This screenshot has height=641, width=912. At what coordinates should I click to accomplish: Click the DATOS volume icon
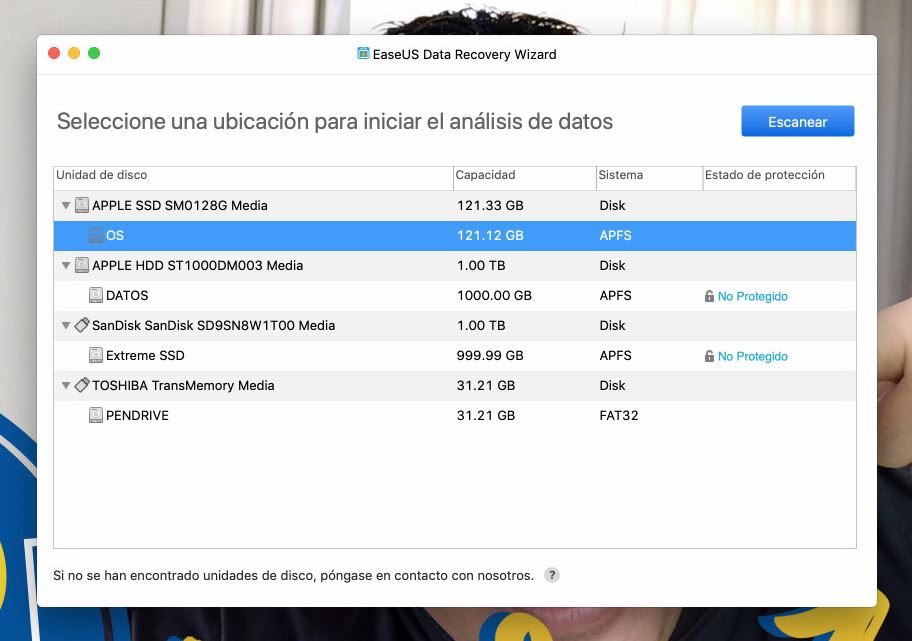[96, 295]
